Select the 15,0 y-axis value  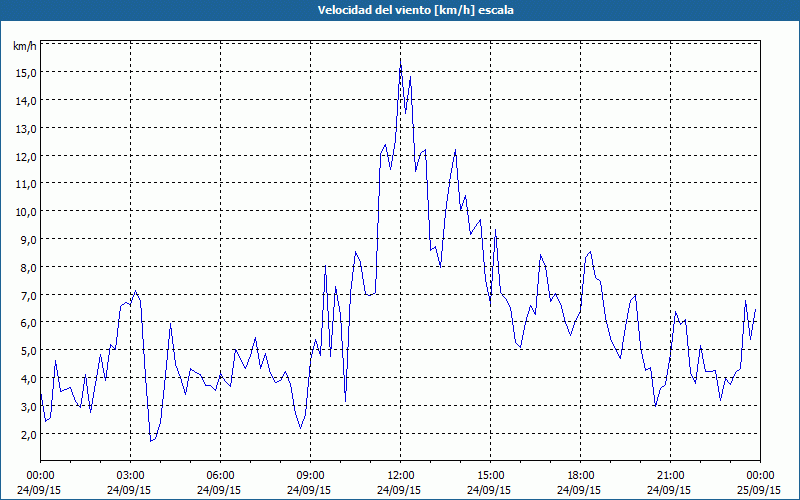point(26,73)
